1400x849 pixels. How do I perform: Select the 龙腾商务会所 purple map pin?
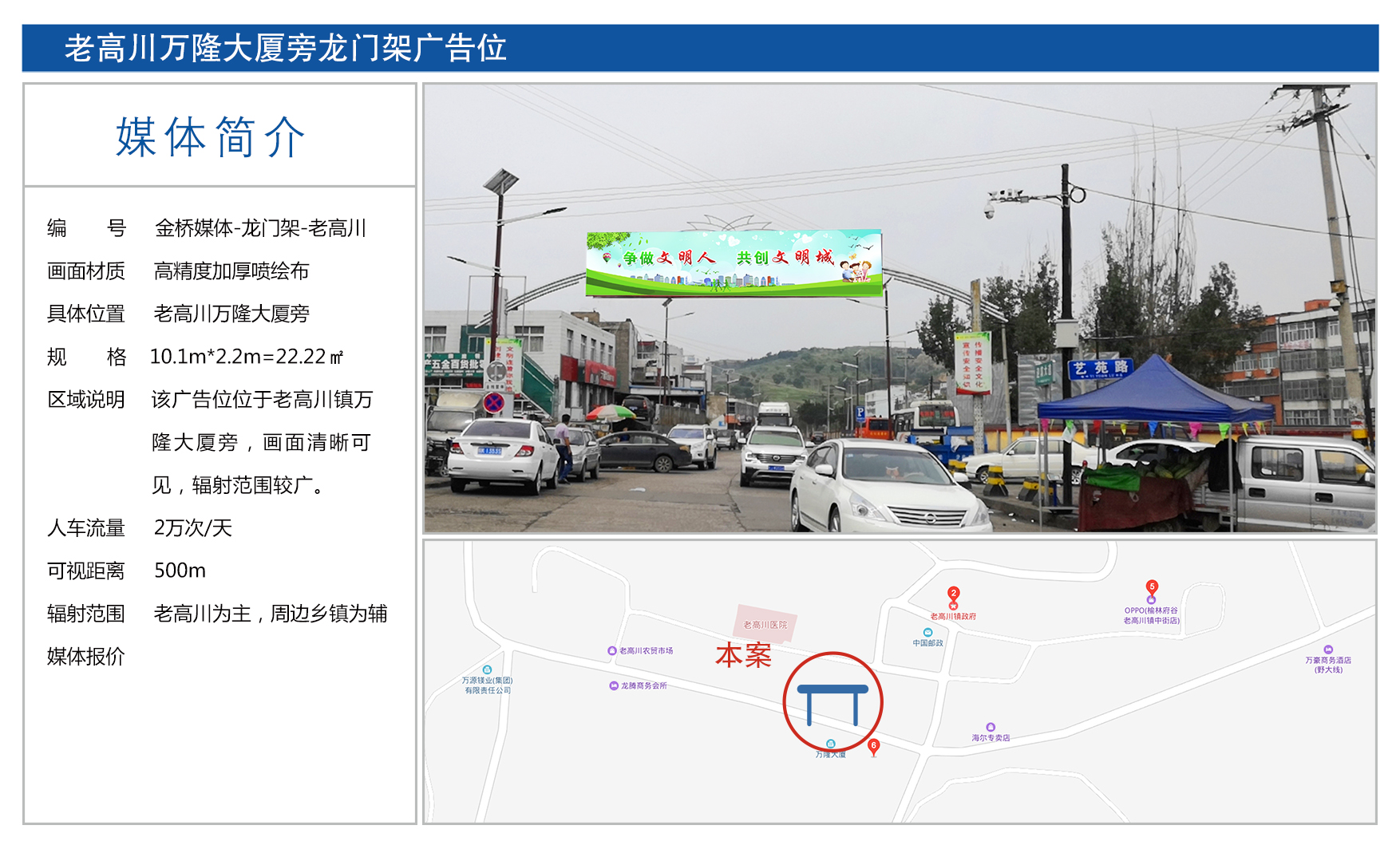tap(614, 685)
